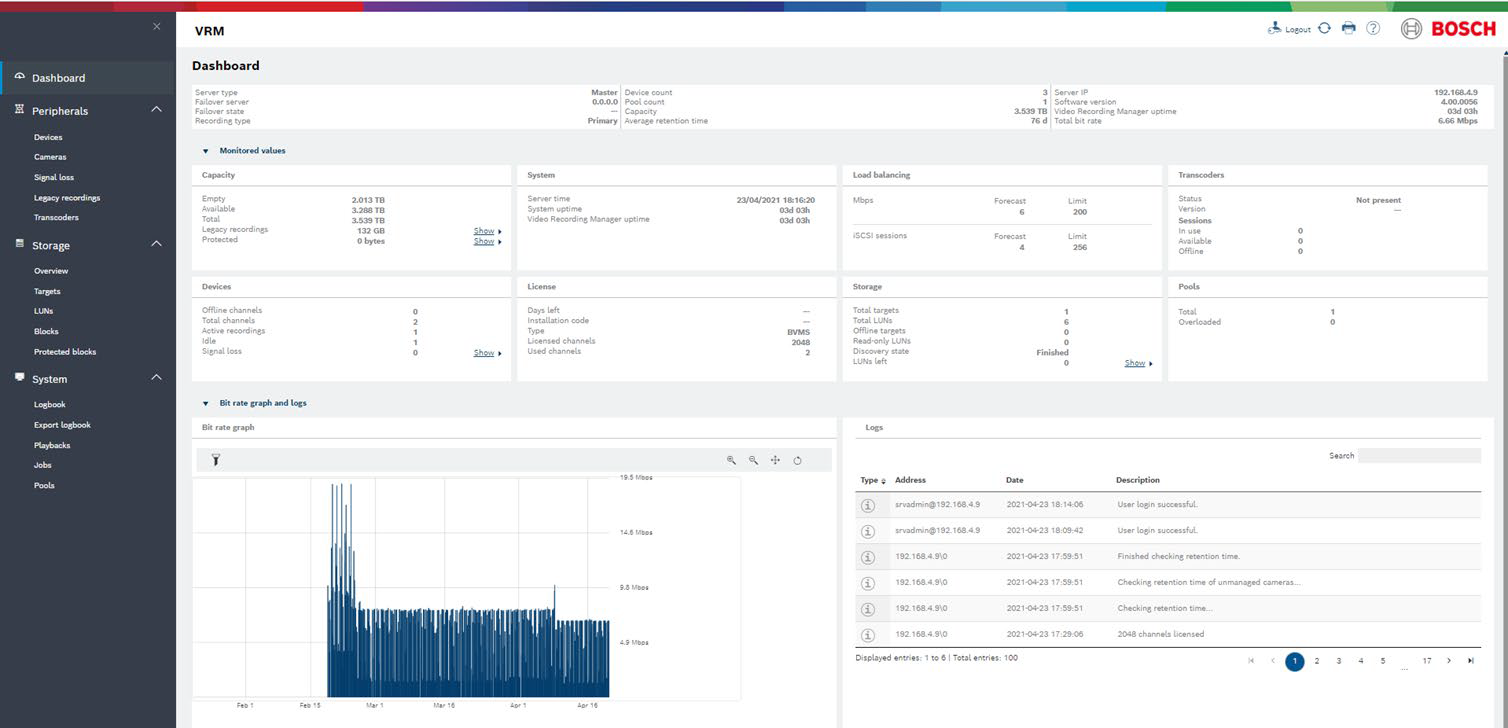This screenshot has height=728, width=1508.
Task: Refresh the page with circular arrows icon
Action: [1324, 29]
